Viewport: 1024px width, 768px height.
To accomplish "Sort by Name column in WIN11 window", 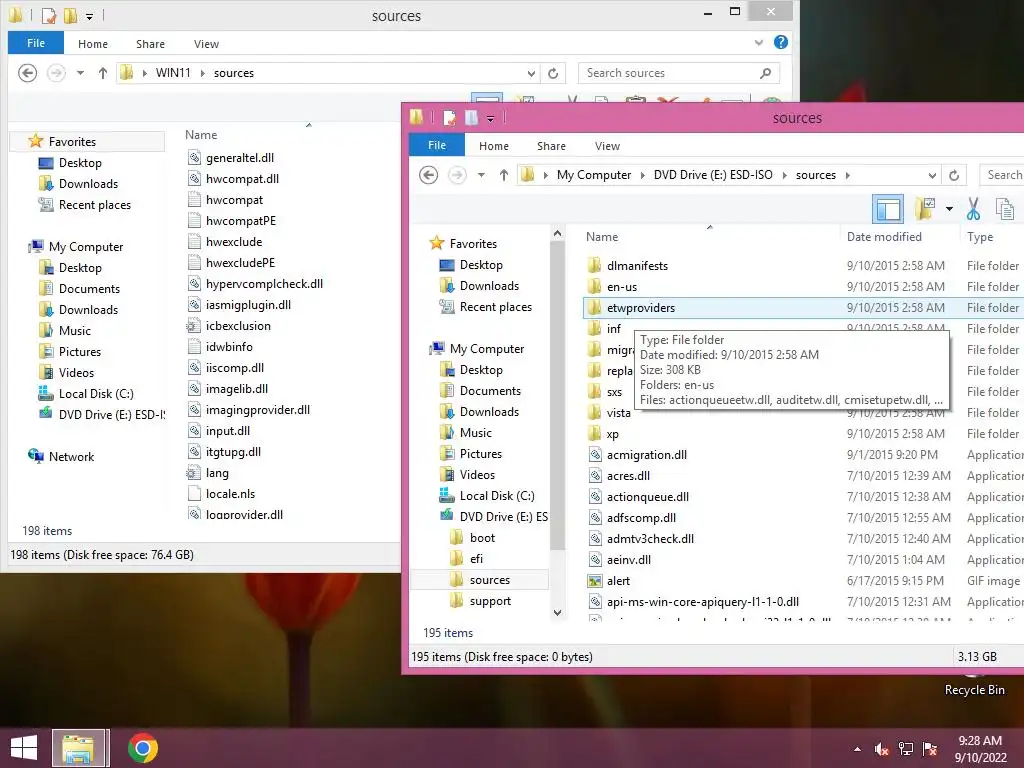I will 200,135.
